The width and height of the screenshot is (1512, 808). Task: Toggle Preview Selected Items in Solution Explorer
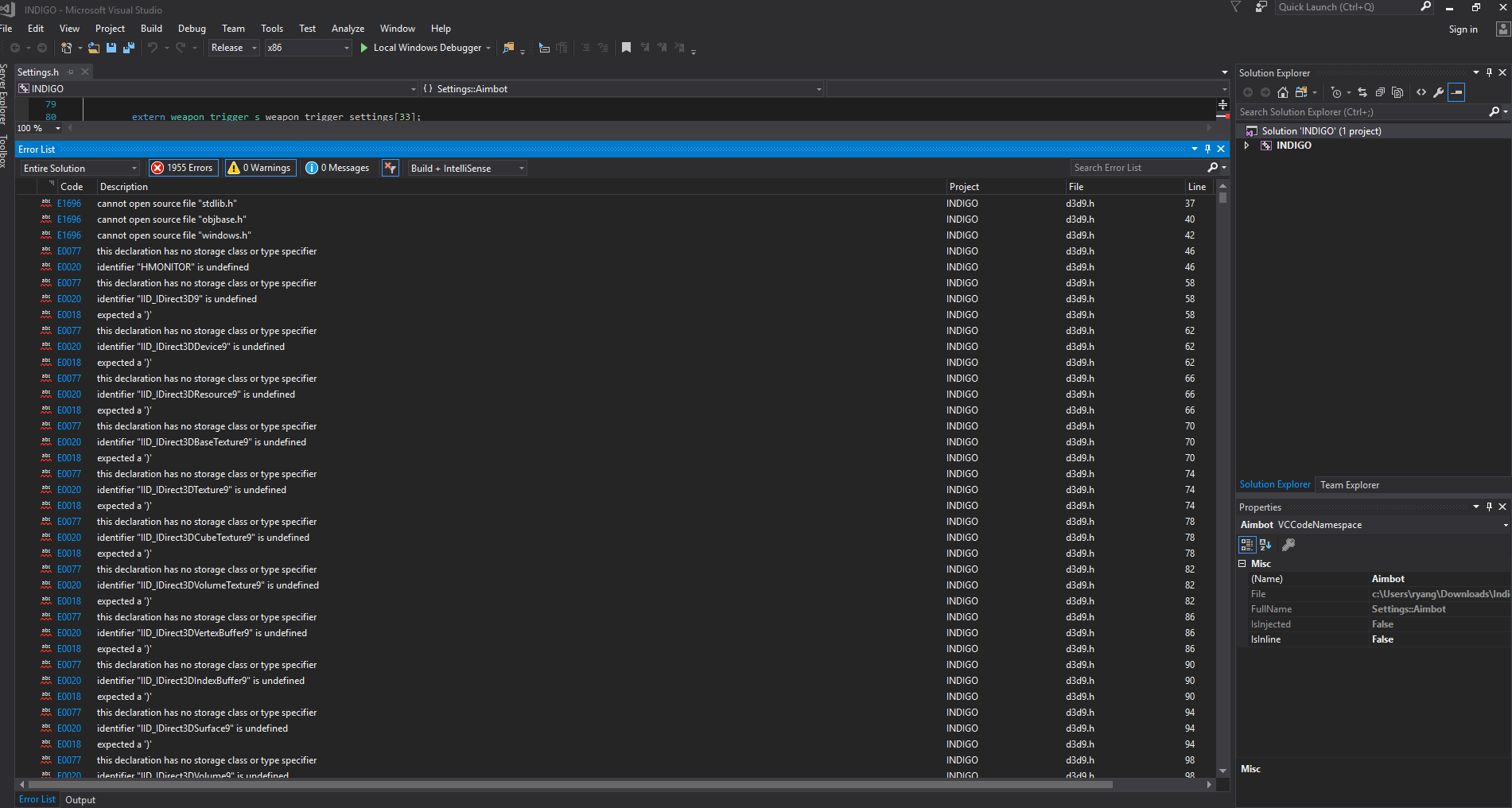[x=1456, y=92]
